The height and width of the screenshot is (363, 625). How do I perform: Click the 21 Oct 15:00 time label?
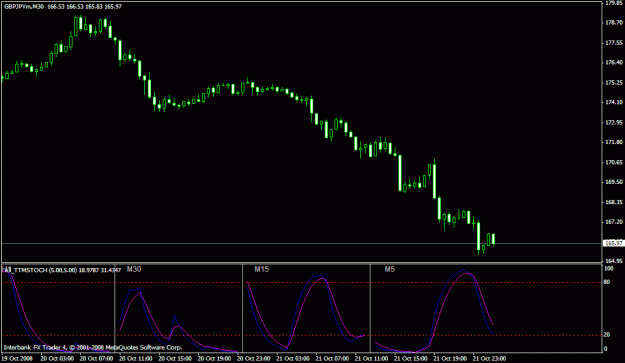coord(411,359)
